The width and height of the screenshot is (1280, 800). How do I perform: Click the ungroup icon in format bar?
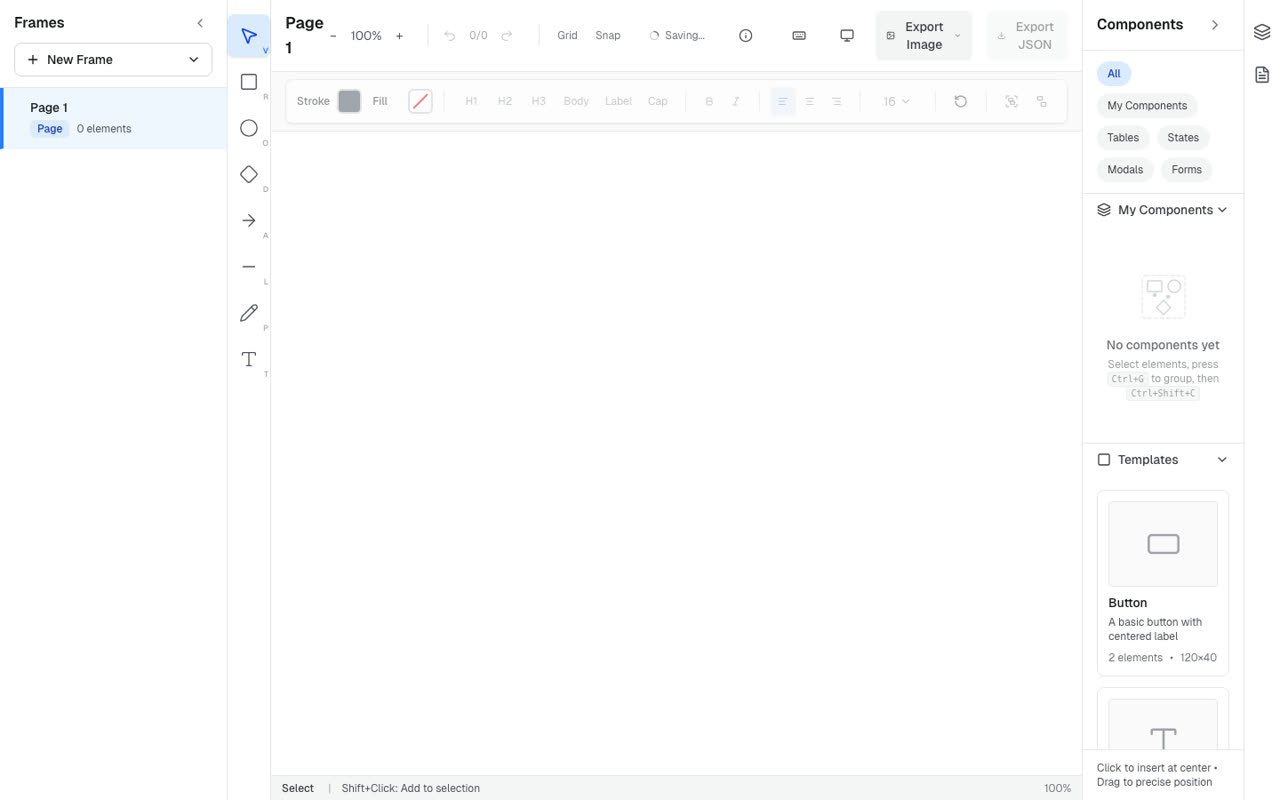1042,101
